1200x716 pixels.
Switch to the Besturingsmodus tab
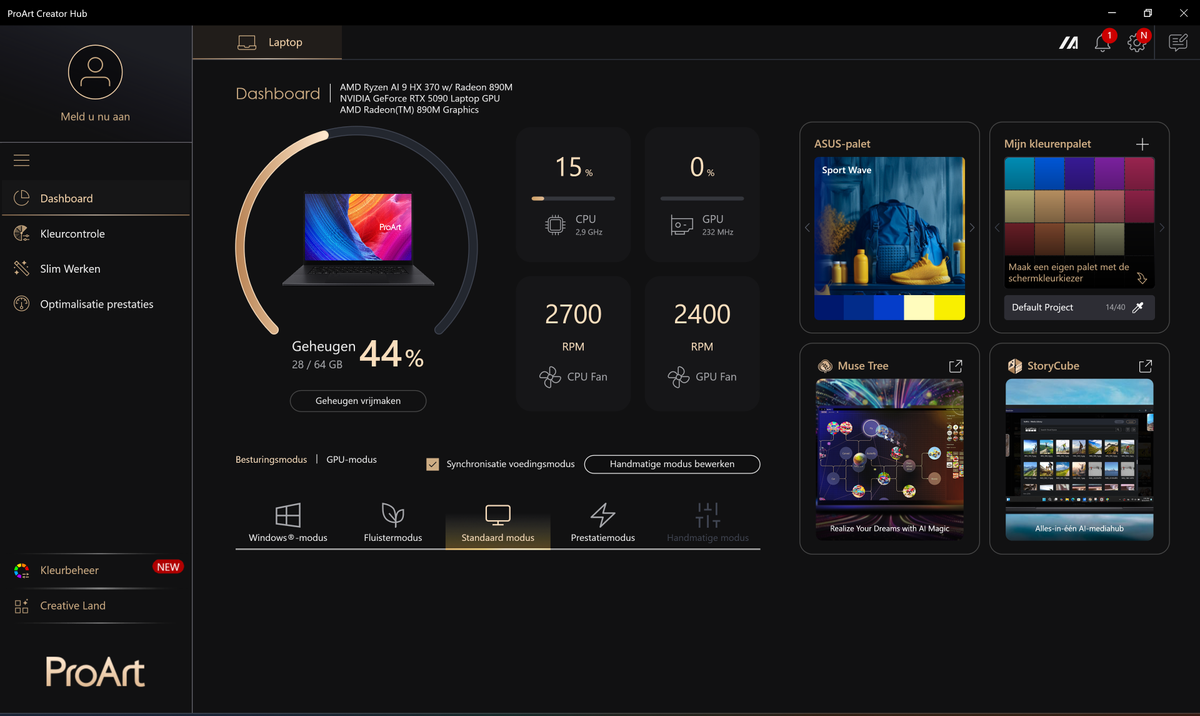(x=271, y=460)
